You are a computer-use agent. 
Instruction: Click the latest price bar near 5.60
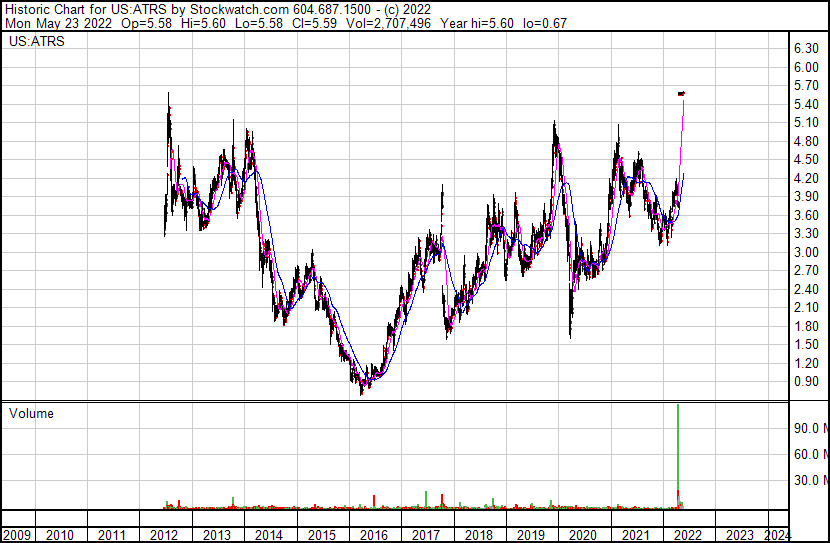click(x=681, y=94)
